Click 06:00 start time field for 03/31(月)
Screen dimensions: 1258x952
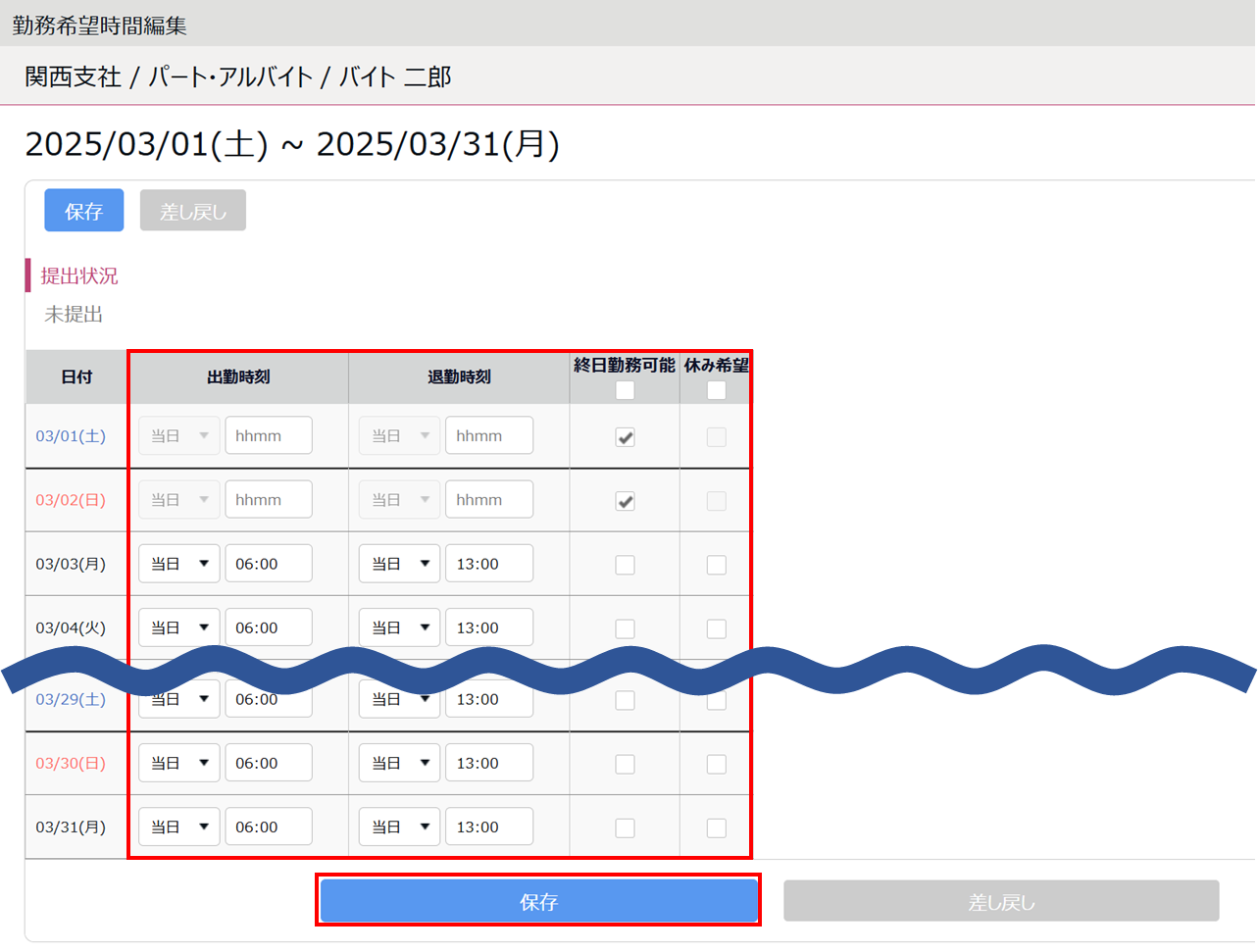coord(269,827)
